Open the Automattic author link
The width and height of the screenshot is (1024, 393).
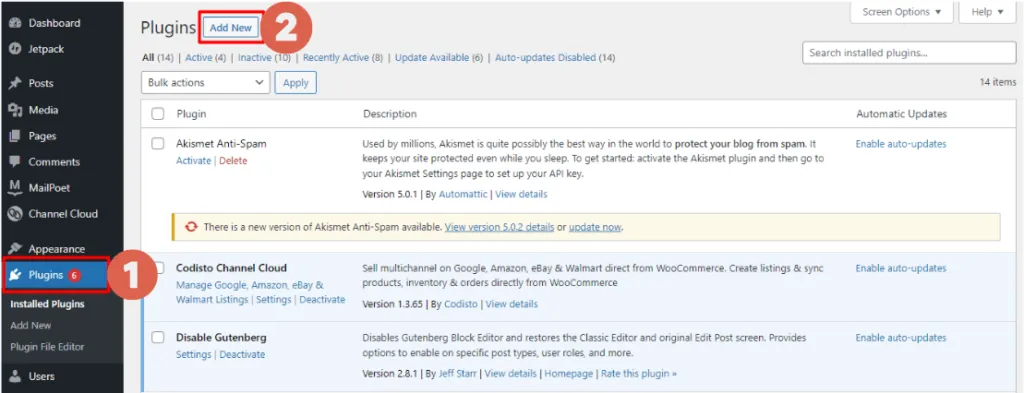pyautogui.click(x=464, y=194)
